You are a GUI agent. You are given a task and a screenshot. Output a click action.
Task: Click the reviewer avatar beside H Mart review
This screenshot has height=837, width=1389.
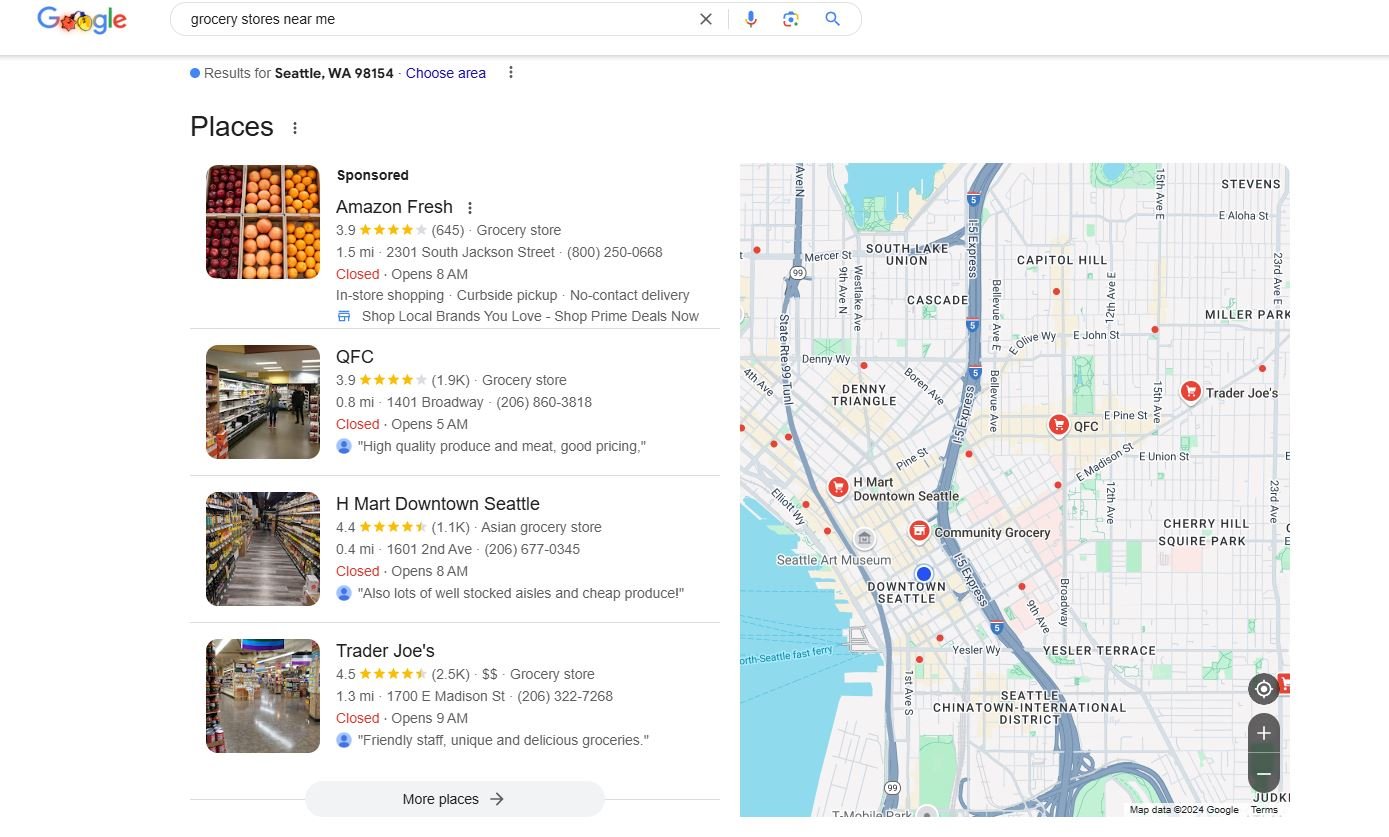[x=344, y=593]
